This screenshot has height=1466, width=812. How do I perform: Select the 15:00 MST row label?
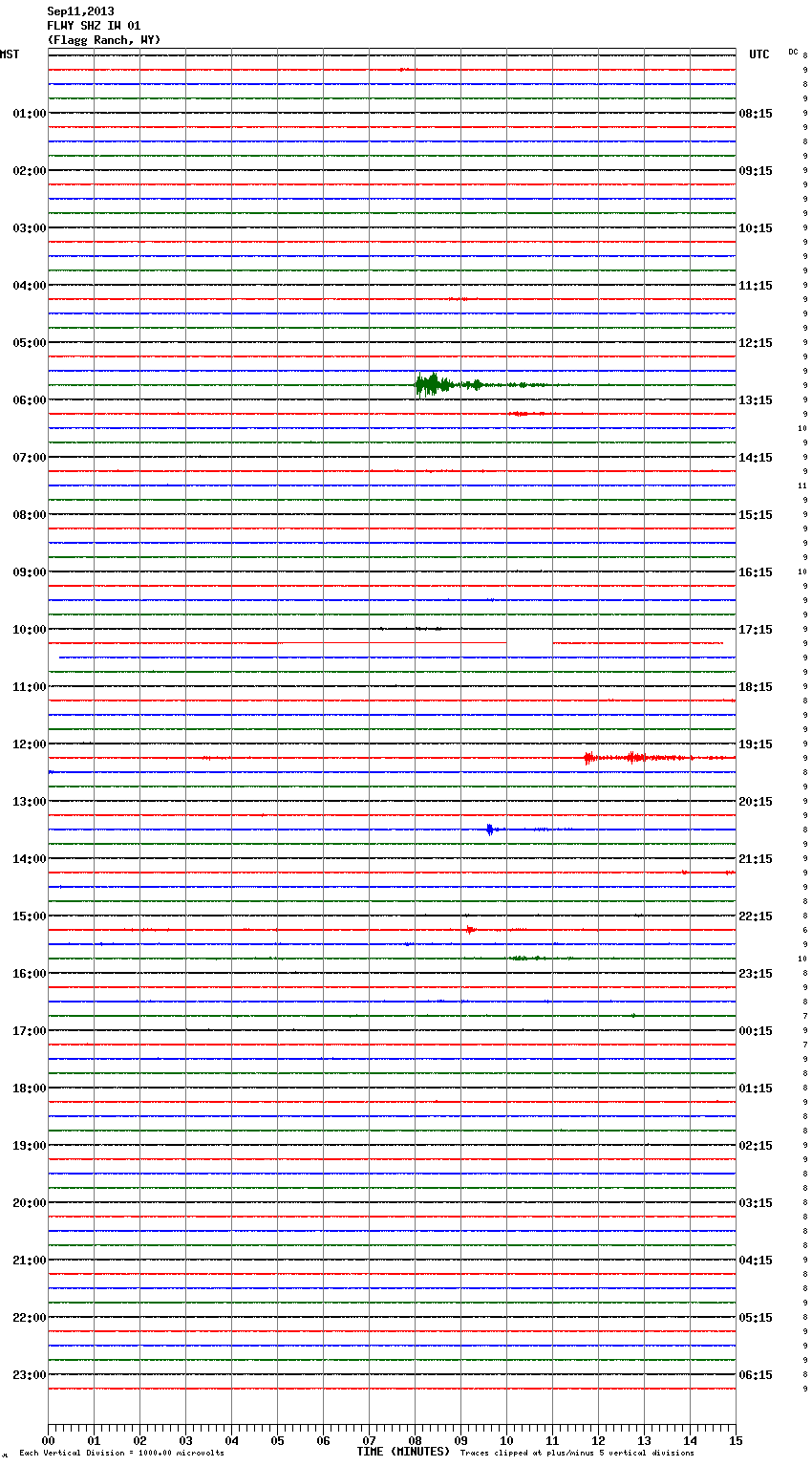pos(30,916)
